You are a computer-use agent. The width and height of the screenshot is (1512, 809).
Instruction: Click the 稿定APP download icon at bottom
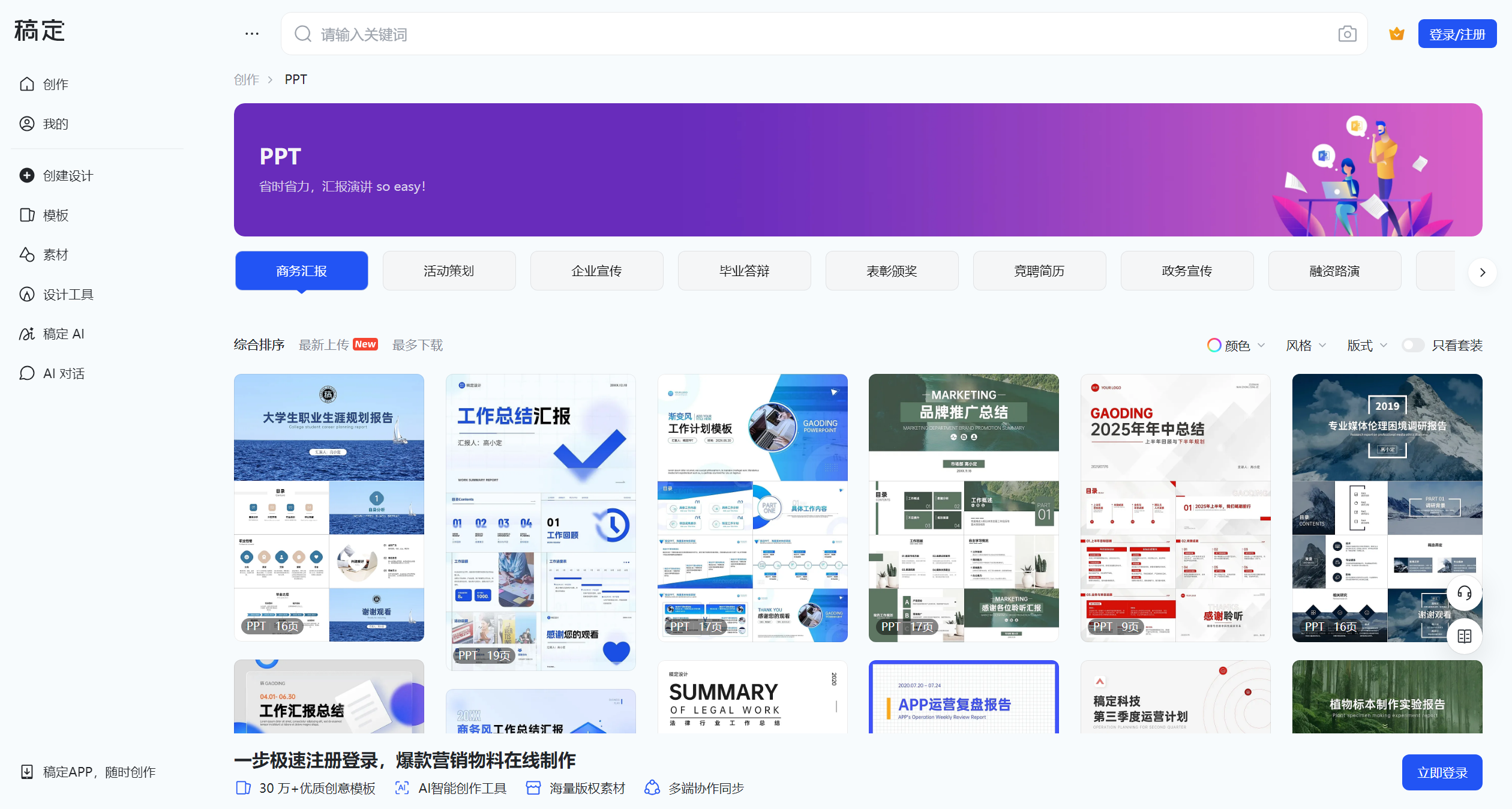27,772
